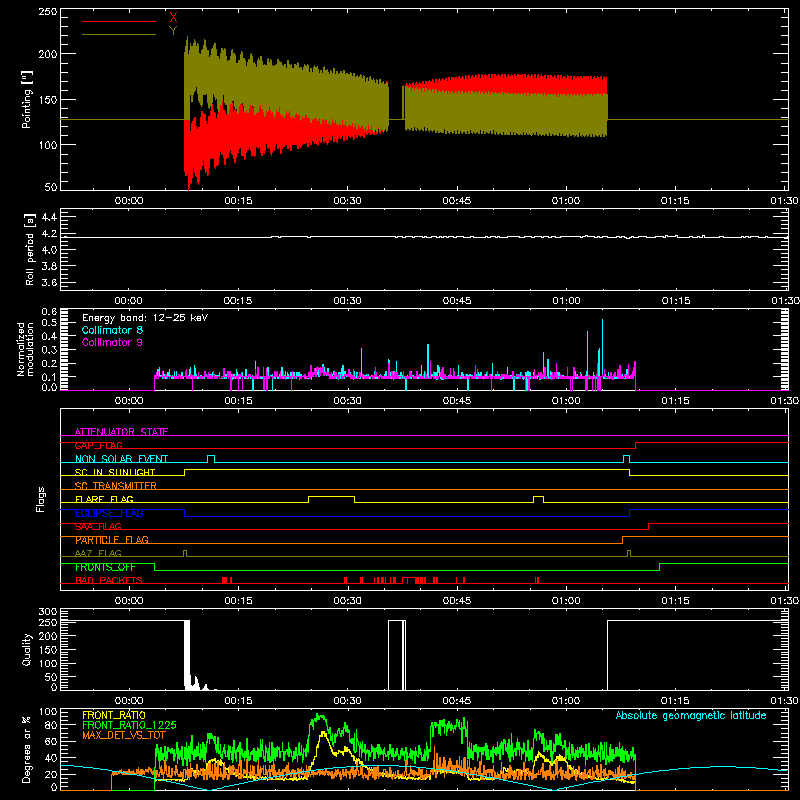Select the olive Y legend letter
This screenshot has width=800, height=800.
(x=173, y=30)
